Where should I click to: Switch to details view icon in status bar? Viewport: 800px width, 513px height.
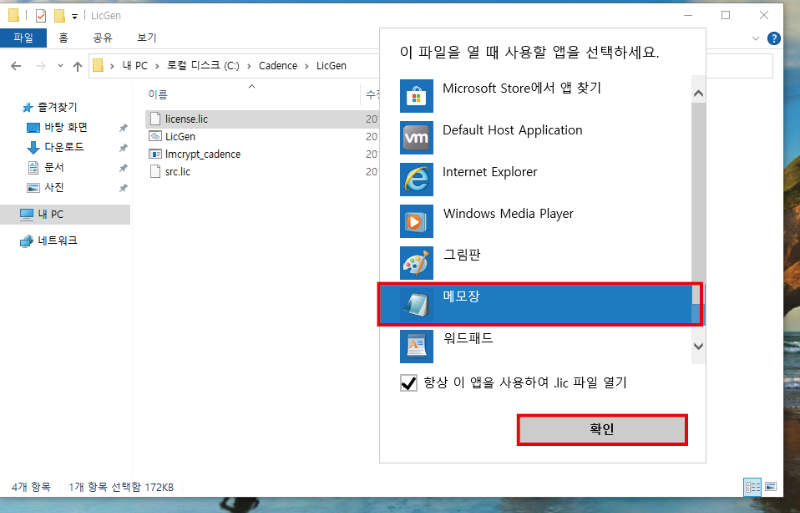point(753,487)
